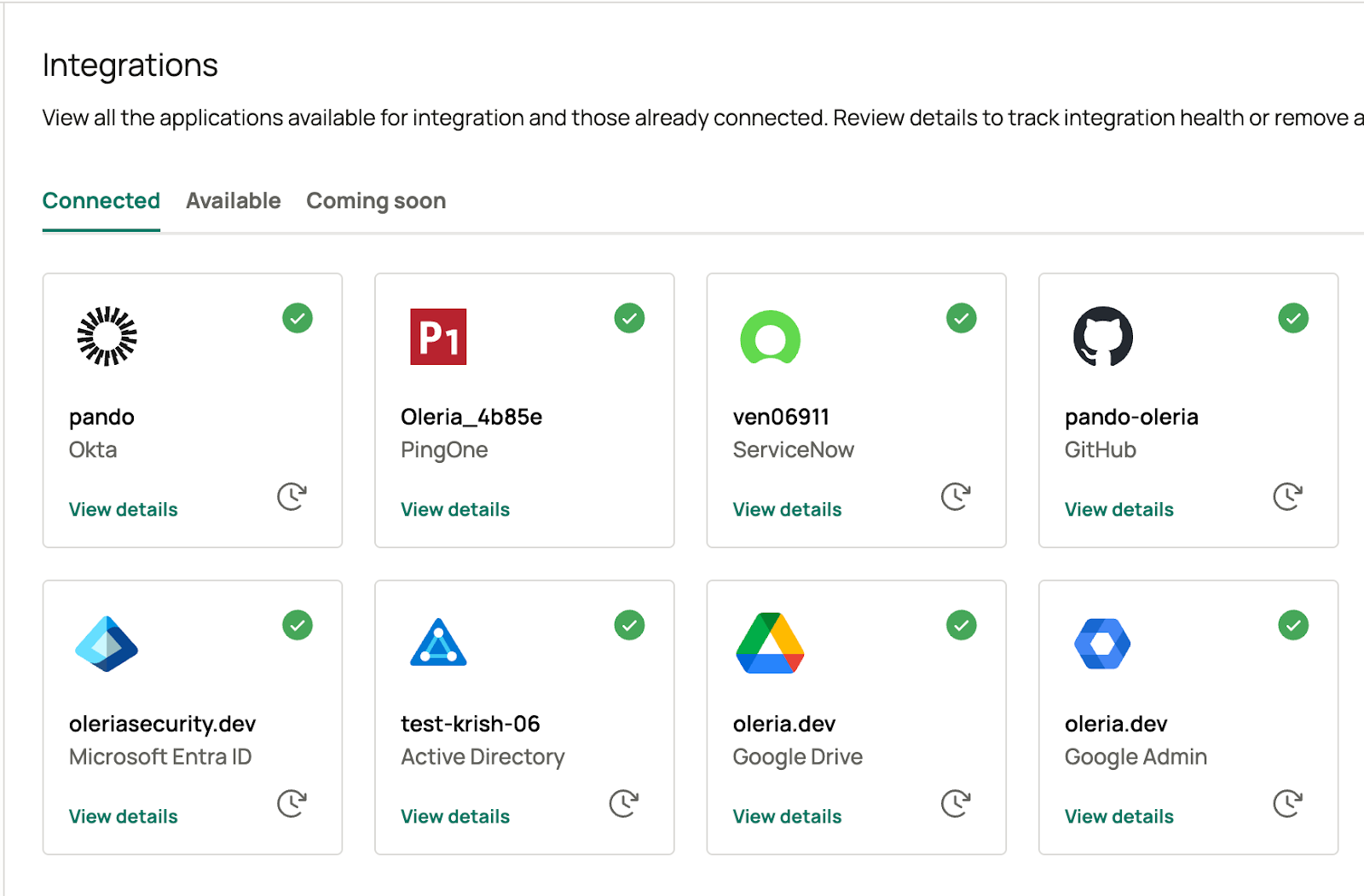
Task: View details for test-krish-06 Active Directory
Action: [455, 817]
